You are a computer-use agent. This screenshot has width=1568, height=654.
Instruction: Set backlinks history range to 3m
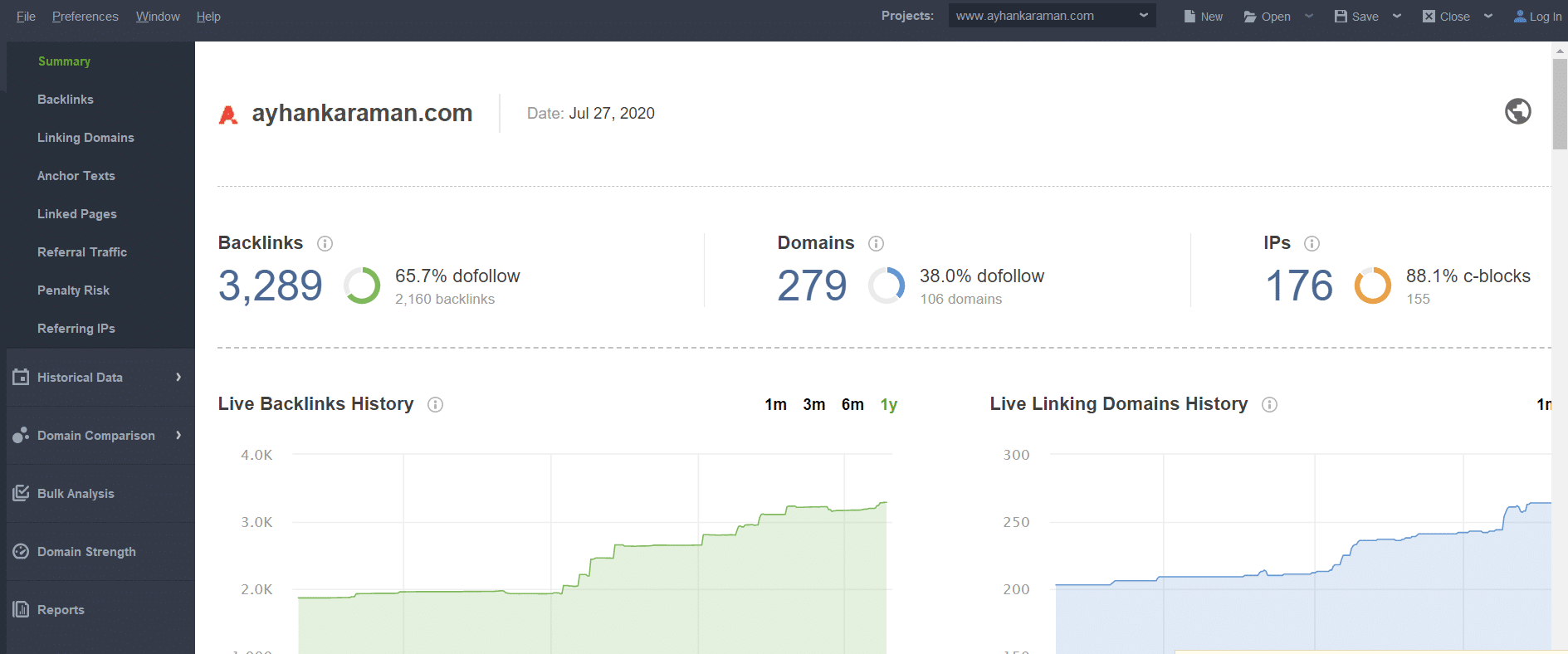click(x=814, y=404)
